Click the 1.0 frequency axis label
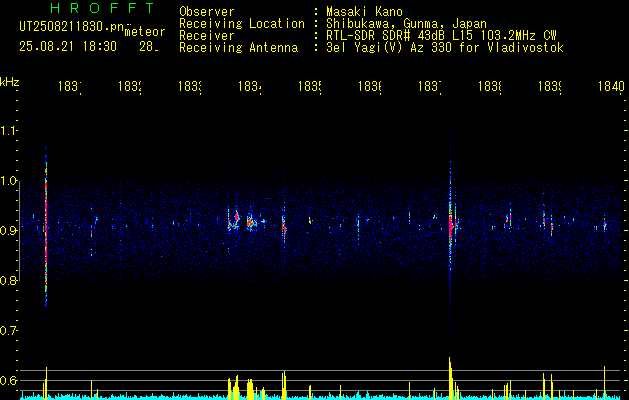The height and width of the screenshot is (400, 629). coord(8,181)
